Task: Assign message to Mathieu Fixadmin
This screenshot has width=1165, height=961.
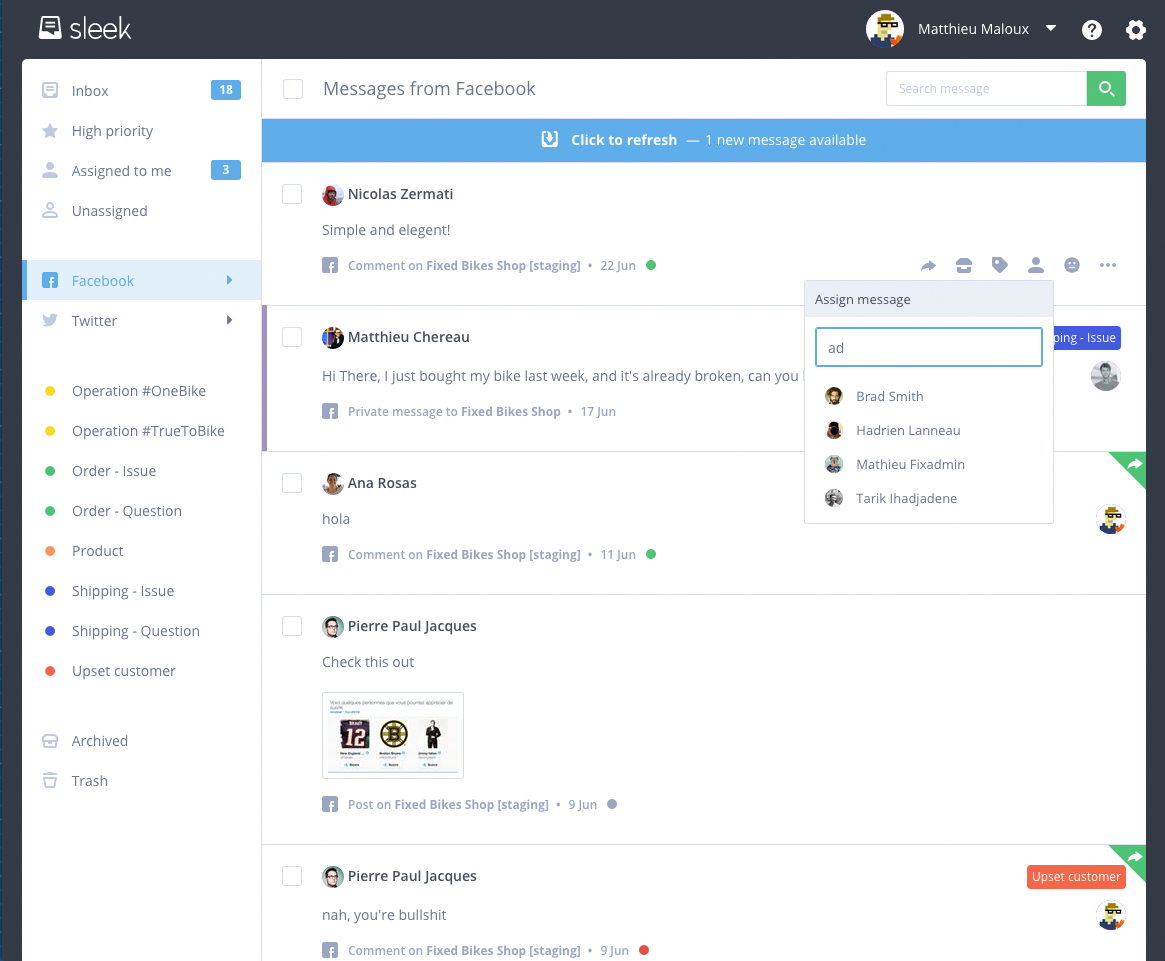Action: (929, 465)
